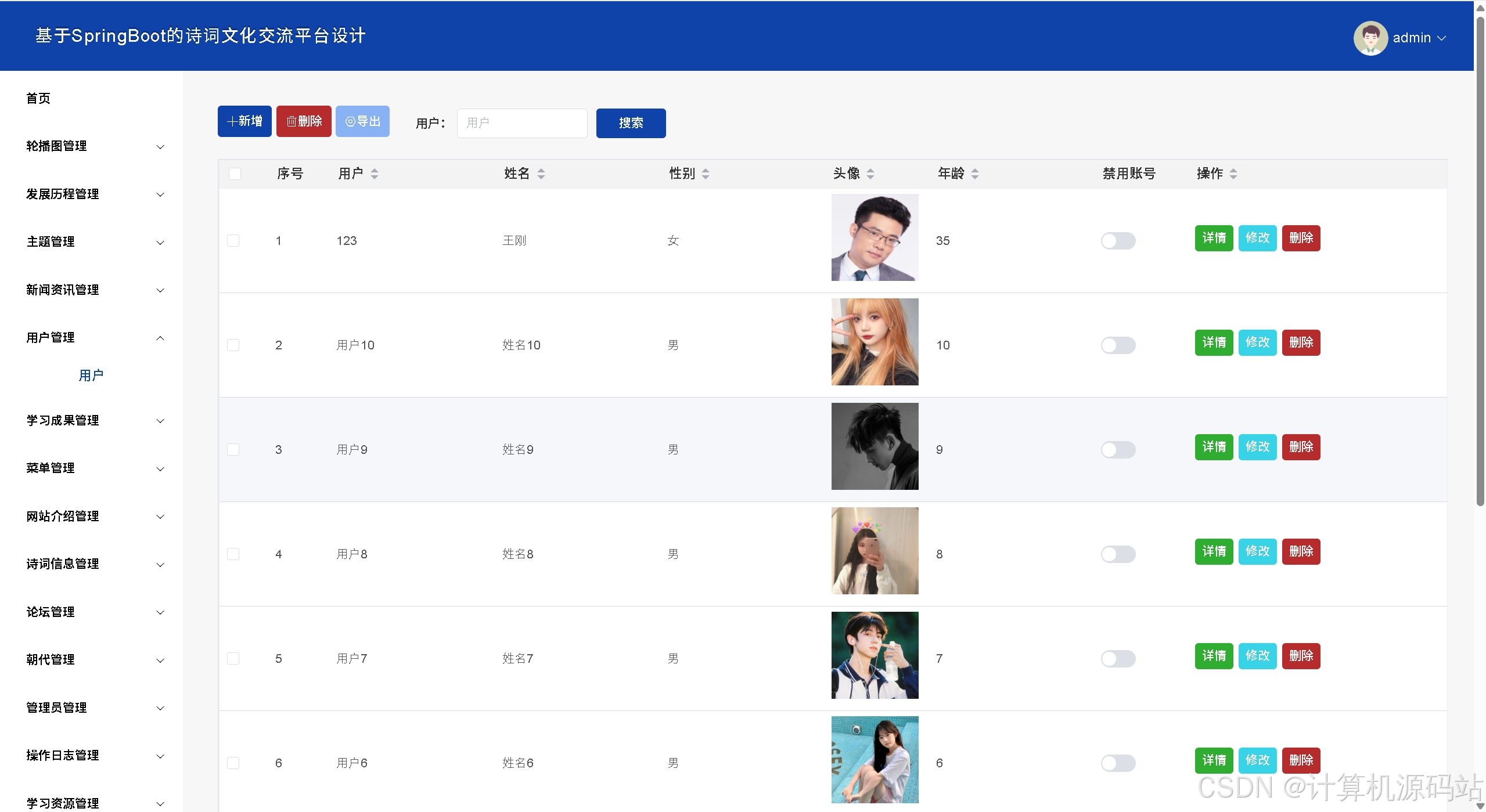The image size is (1486, 812).
Task: Open 王刚's avatar photo
Action: click(x=875, y=237)
